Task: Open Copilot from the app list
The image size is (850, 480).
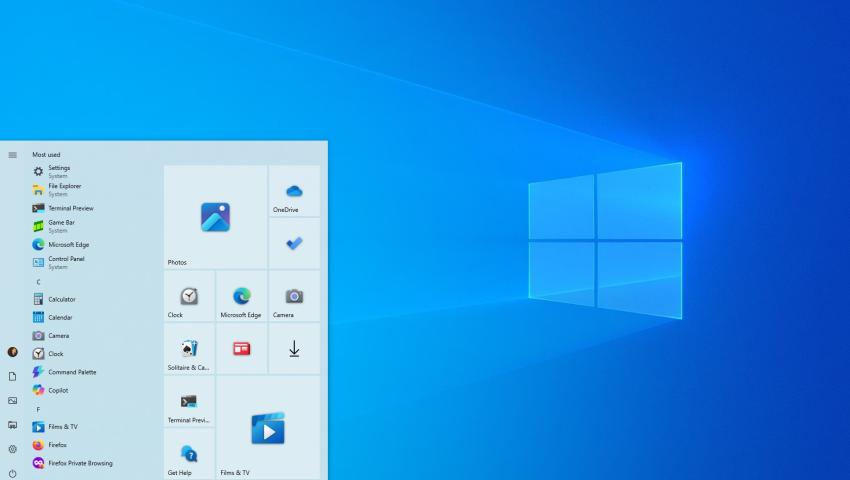Action: click(x=58, y=390)
